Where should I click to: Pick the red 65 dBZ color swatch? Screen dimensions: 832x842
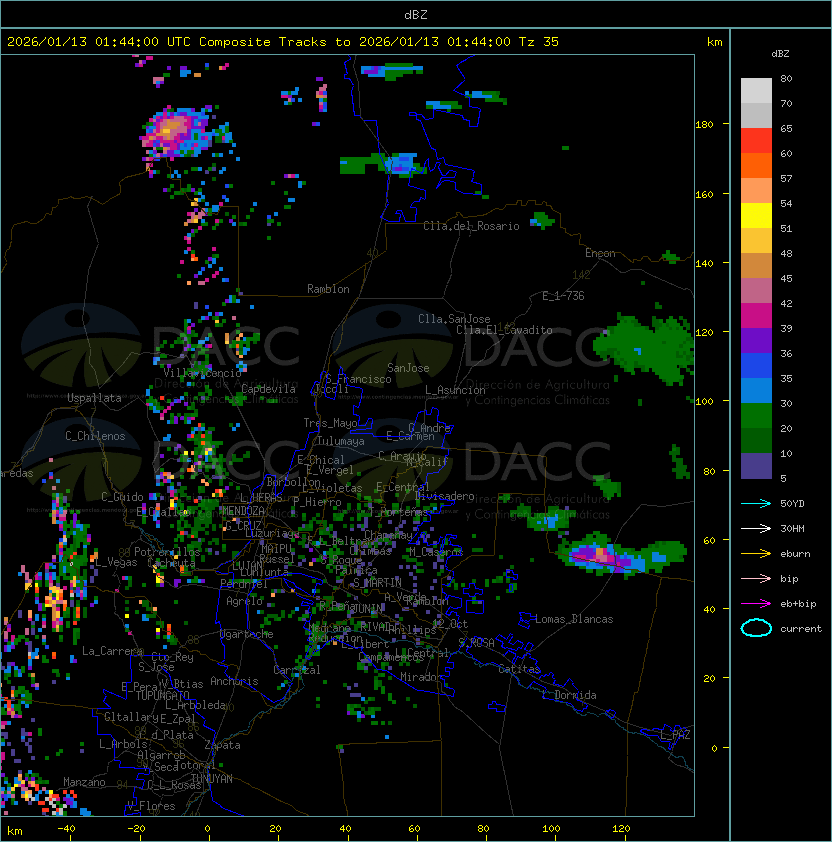[x=756, y=141]
